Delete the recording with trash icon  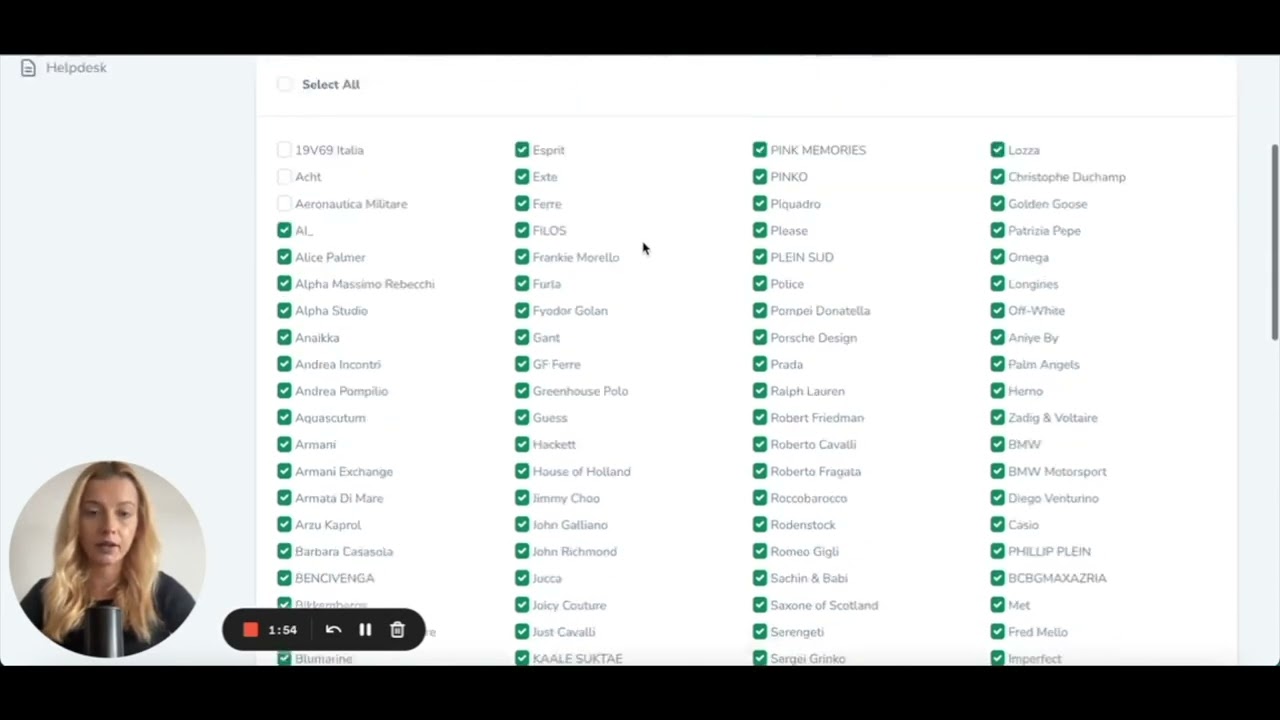click(397, 630)
